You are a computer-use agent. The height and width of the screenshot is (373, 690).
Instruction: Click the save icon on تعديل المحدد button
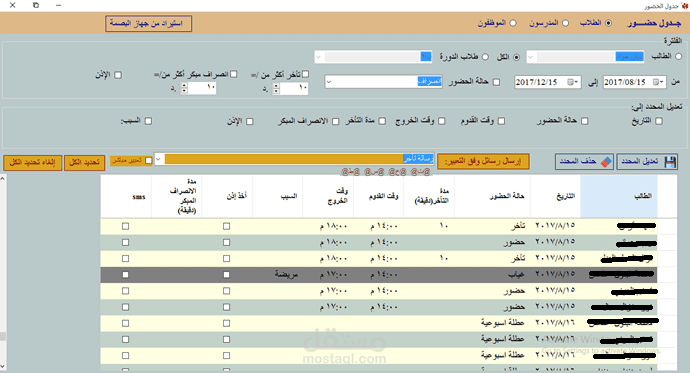pyautogui.click(x=670, y=162)
